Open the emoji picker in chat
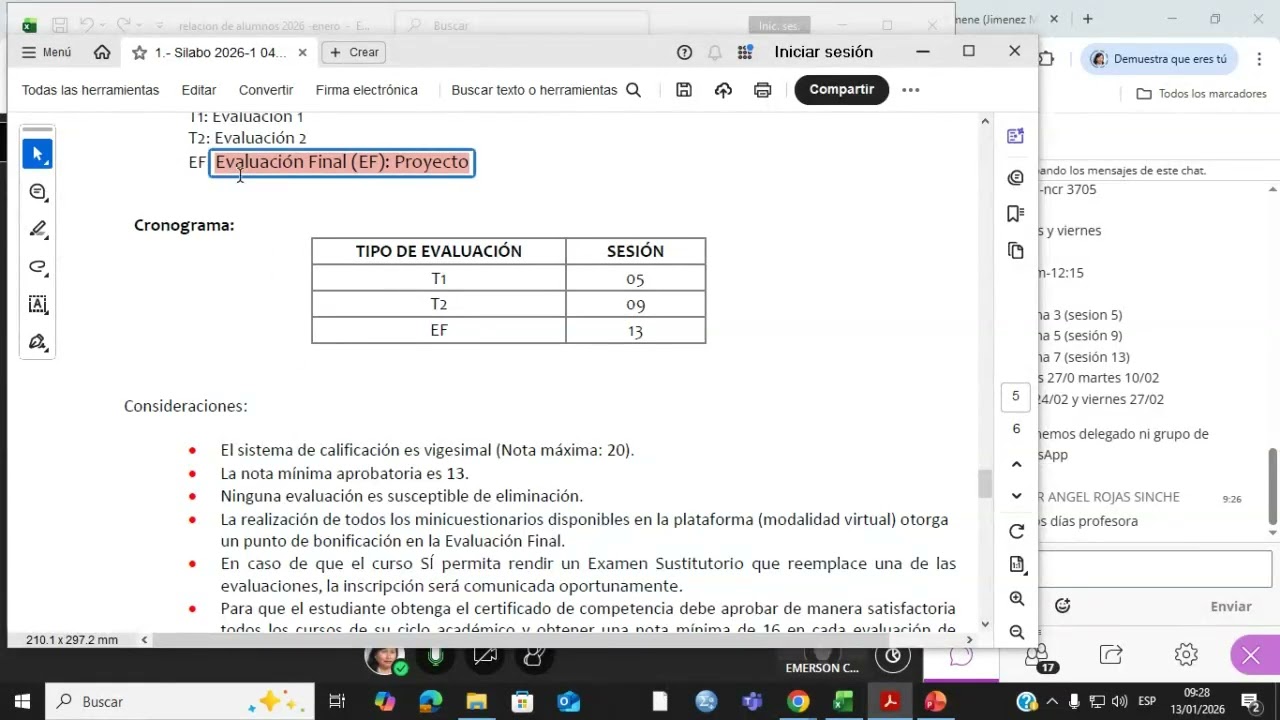 (x=1062, y=606)
